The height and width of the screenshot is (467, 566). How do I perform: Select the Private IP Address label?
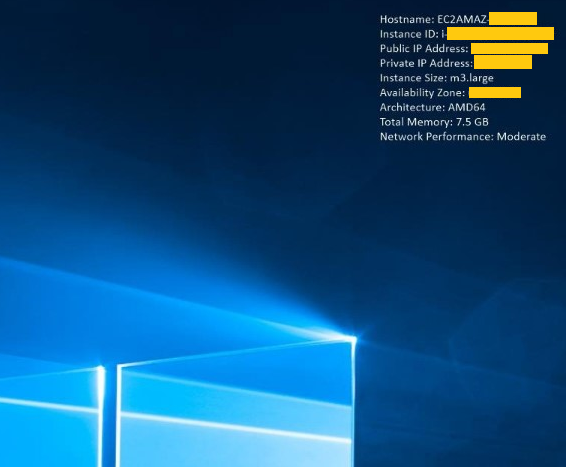pos(426,63)
